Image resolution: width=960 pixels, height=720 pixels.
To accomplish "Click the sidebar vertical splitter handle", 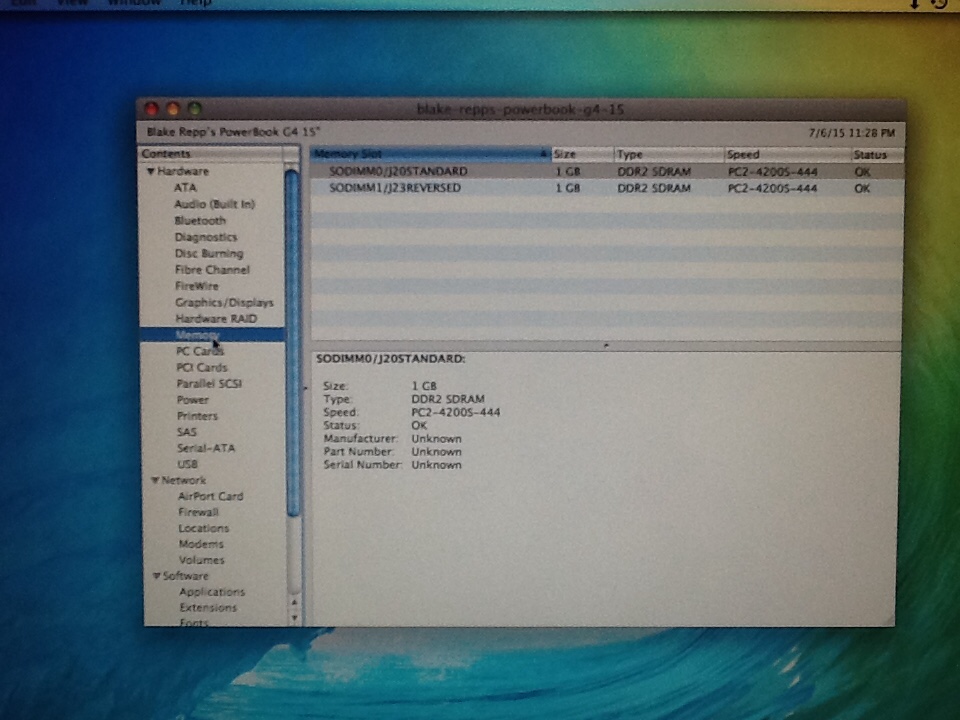I will click(x=306, y=388).
